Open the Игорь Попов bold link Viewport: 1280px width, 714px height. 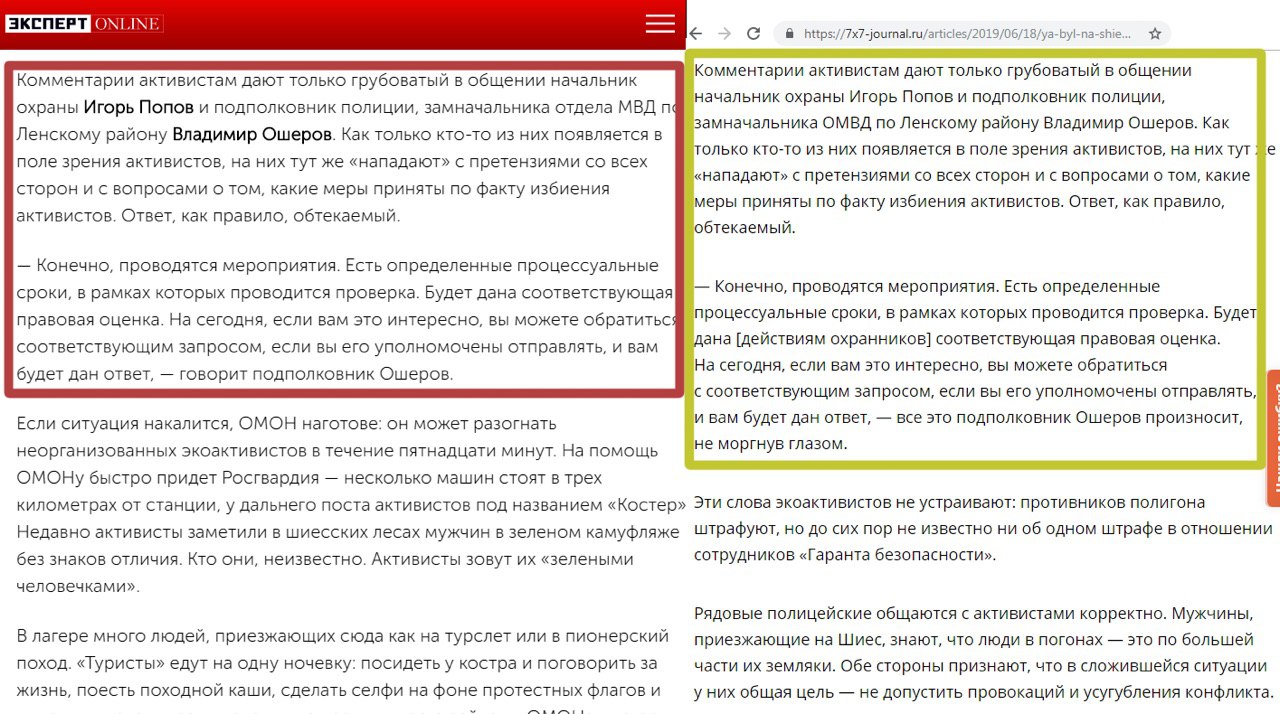click(x=139, y=107)
